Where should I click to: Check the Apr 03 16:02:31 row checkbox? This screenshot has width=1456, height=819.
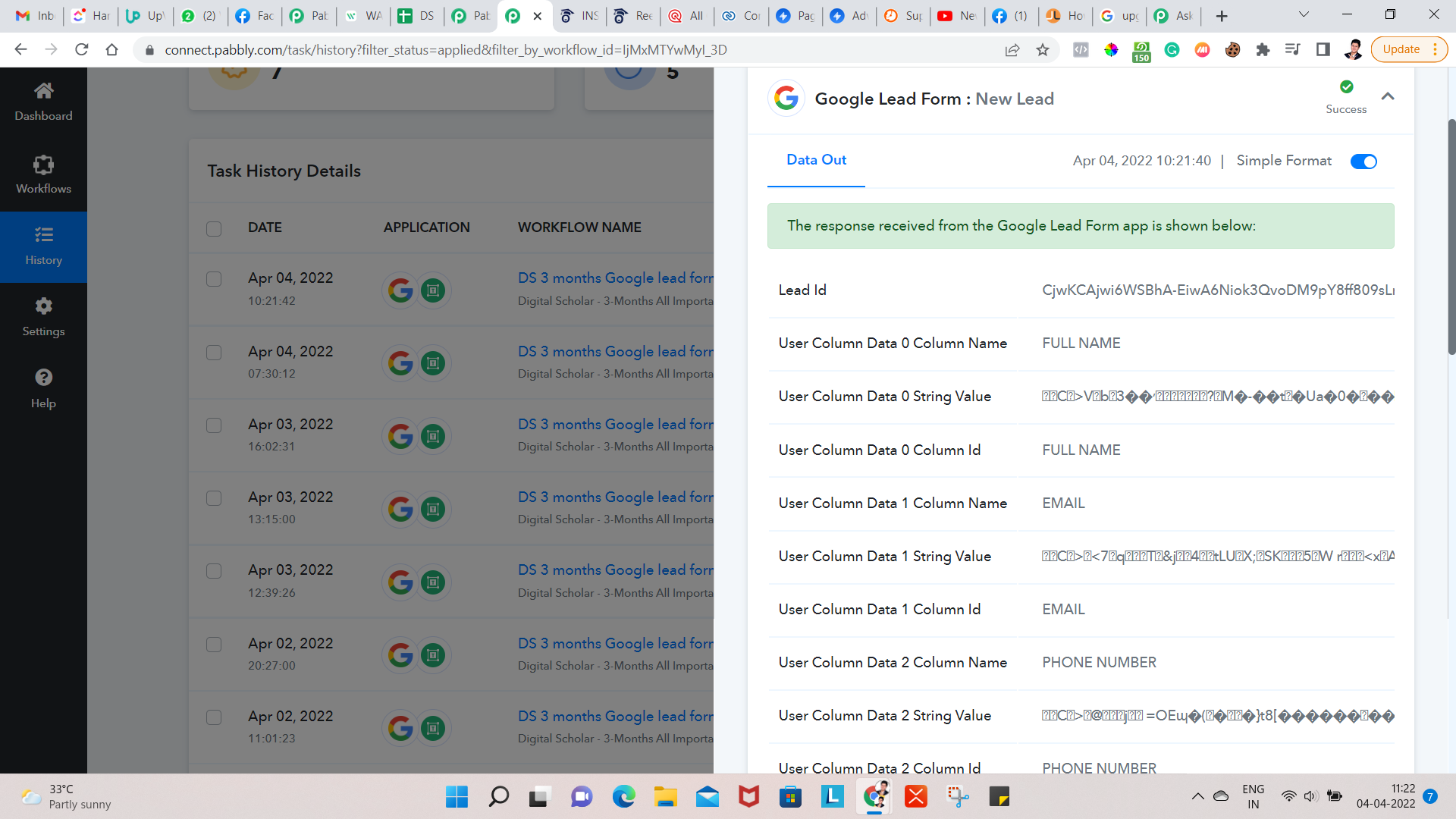coord(214,425)
